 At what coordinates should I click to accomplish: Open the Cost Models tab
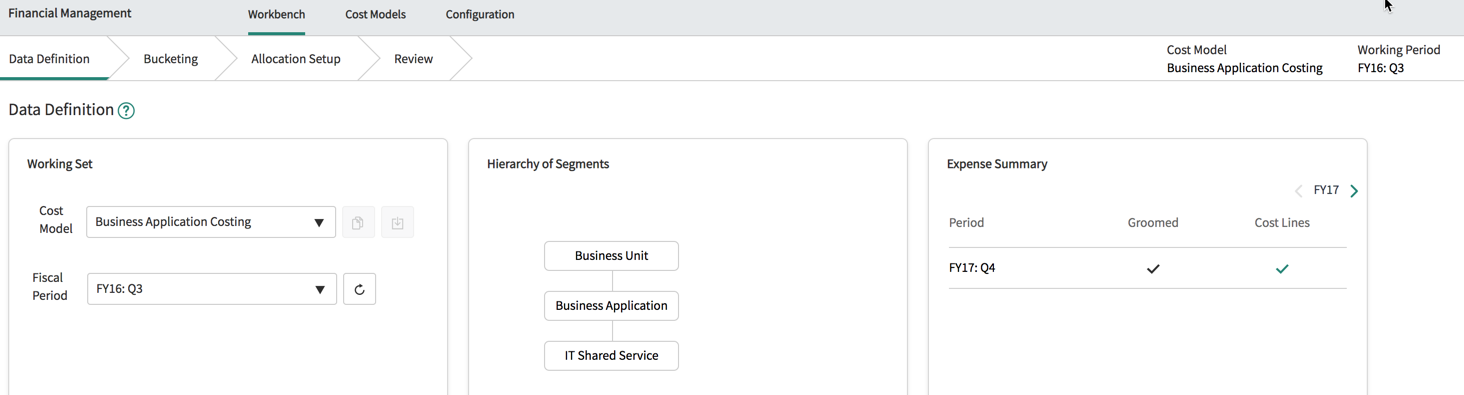coord(375,15)
